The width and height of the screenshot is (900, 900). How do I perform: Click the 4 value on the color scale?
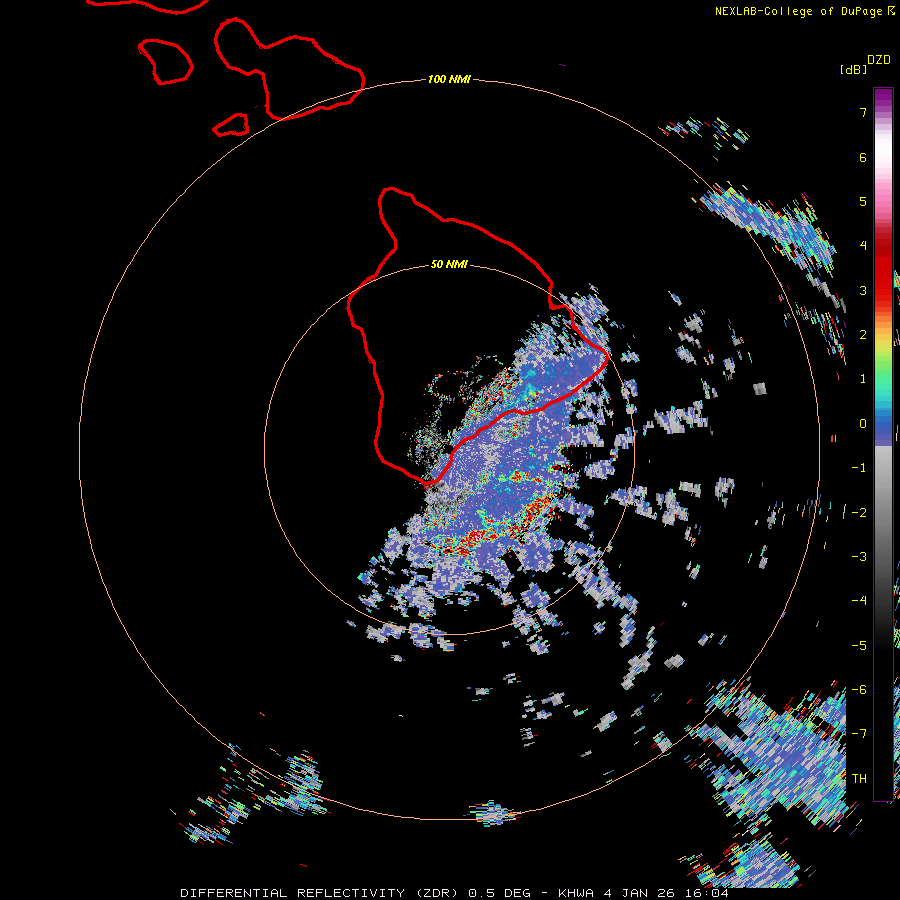[x=863, y=246]
